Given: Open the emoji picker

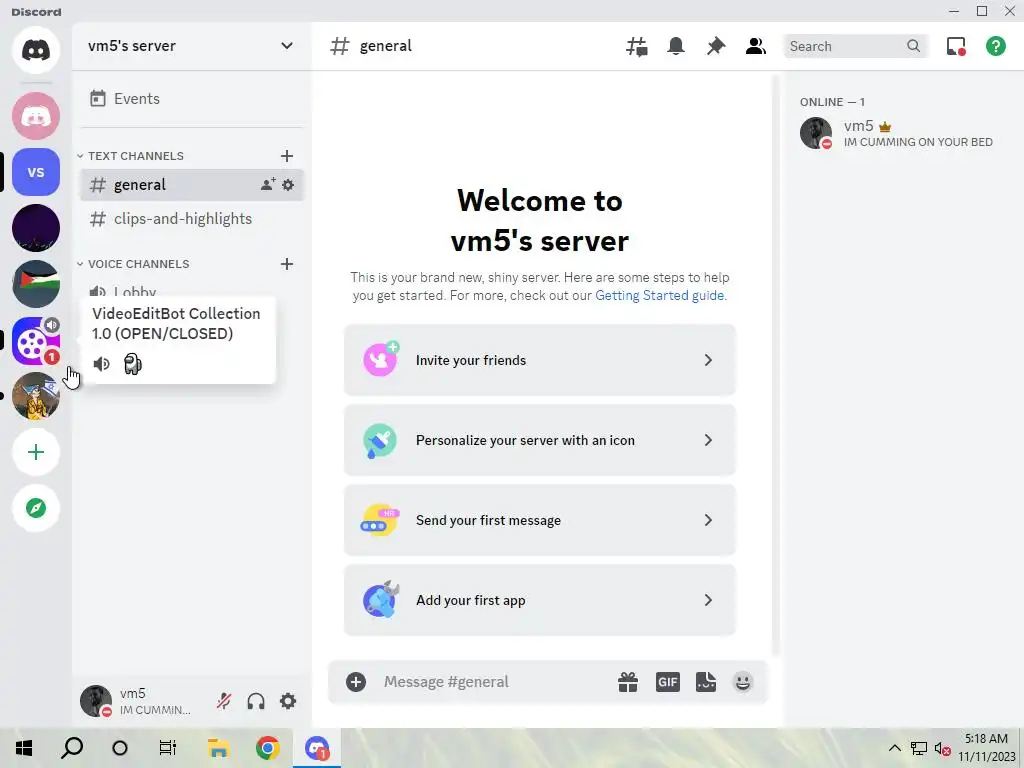Looking at the screenshot, I should (x=743, y=682).
